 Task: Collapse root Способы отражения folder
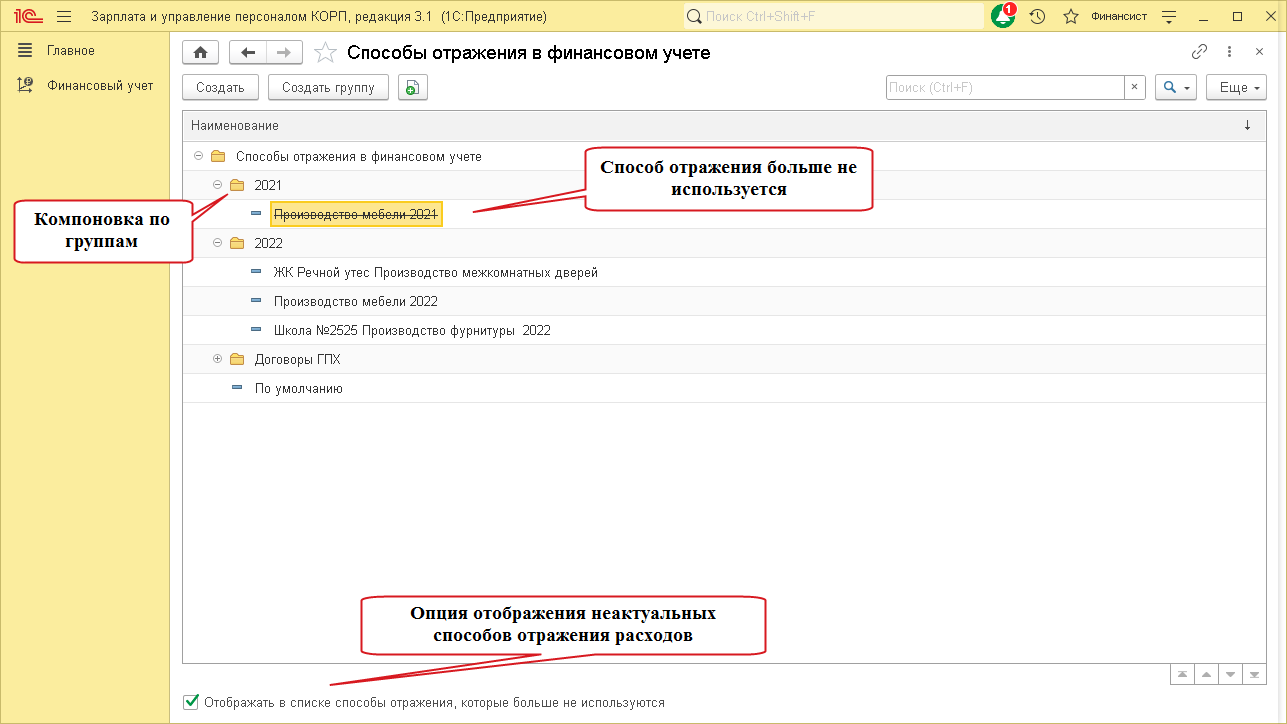click(198, 156)
